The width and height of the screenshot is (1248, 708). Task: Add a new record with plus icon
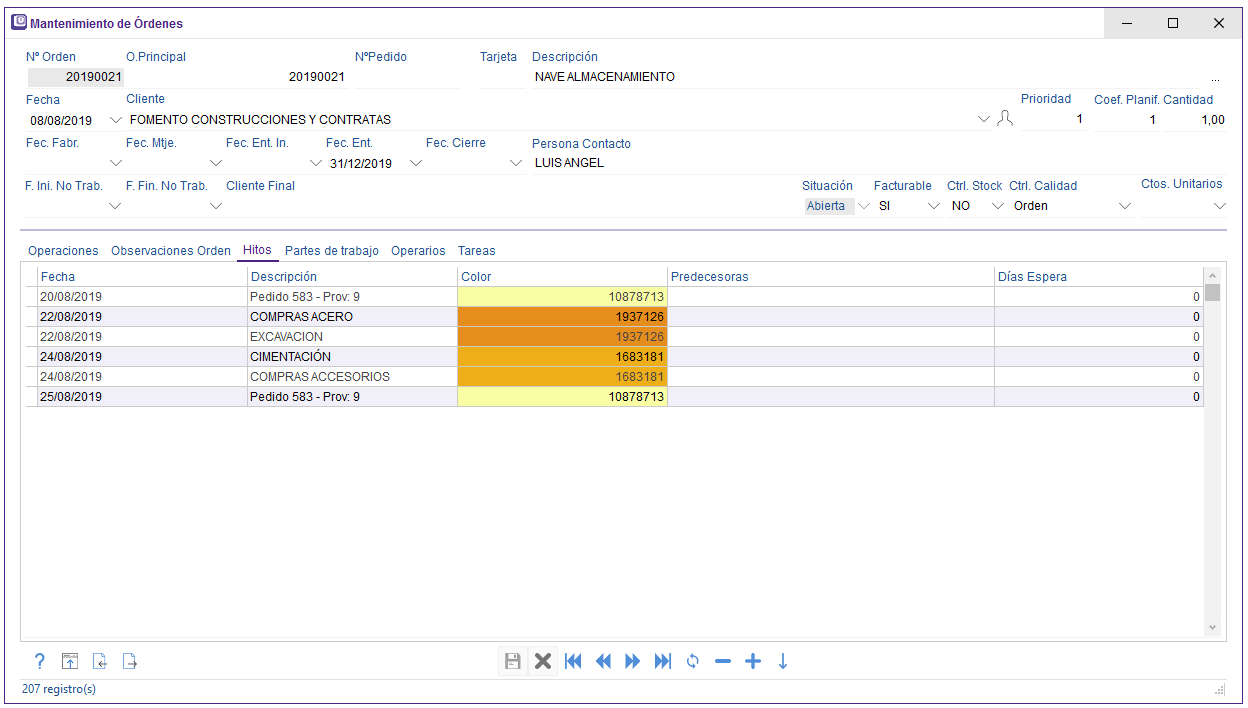753,661
